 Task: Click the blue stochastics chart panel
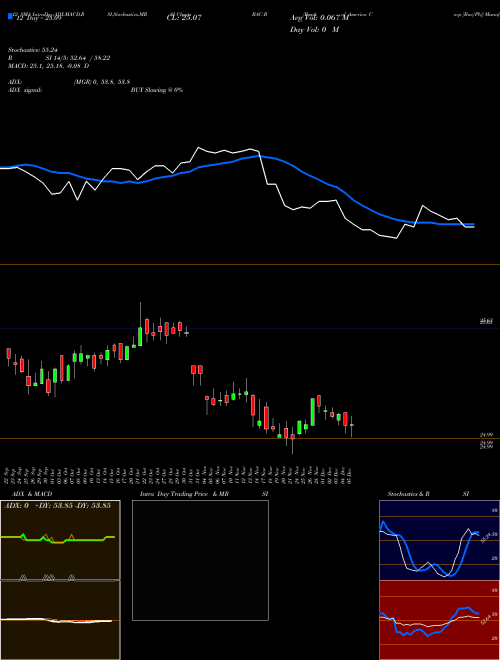(439, 540)
